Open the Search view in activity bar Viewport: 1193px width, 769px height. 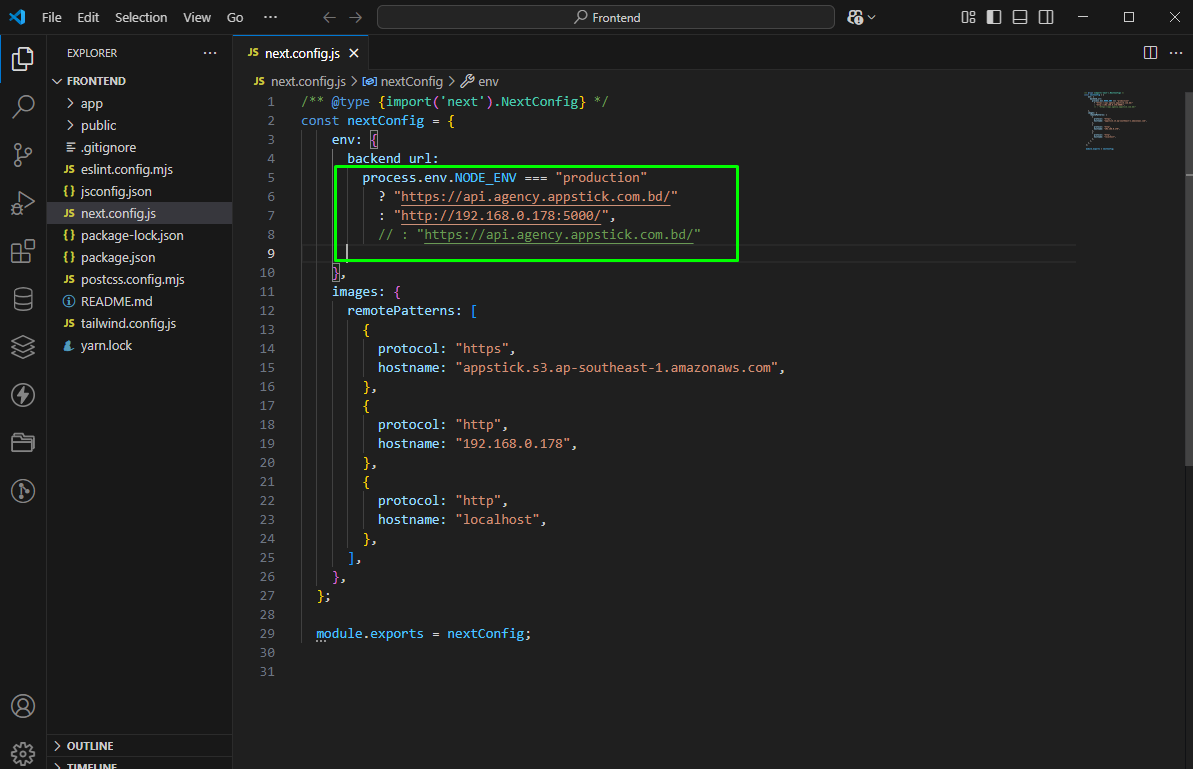23,106
